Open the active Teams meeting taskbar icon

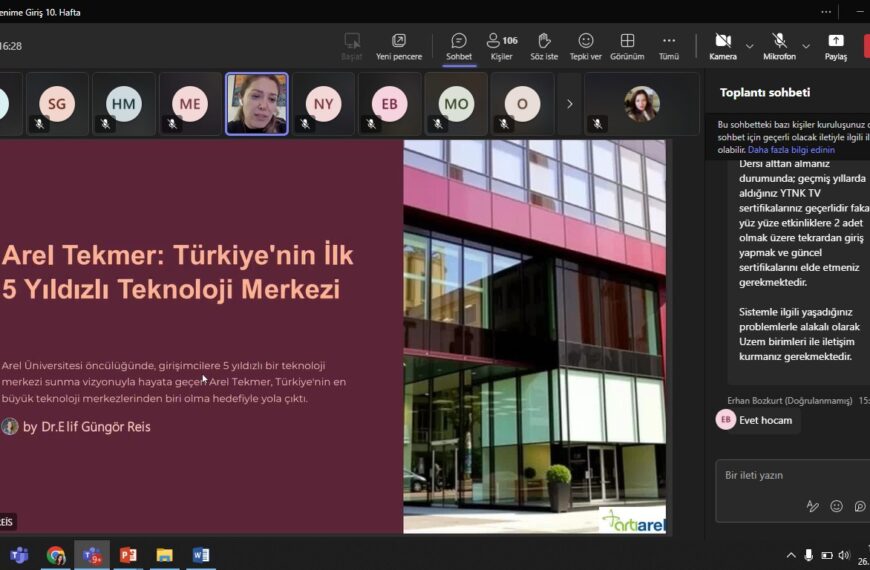pos(92,554)
